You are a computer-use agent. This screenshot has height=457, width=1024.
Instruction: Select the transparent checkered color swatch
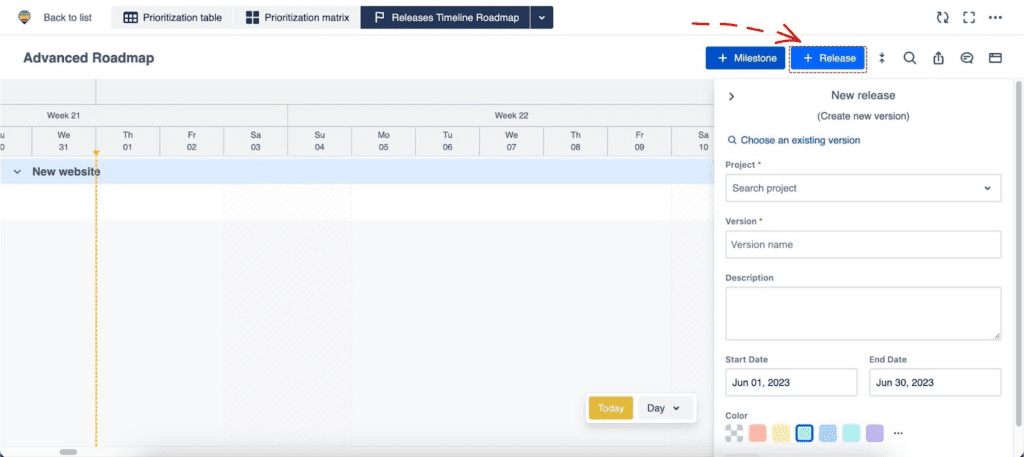point(734,433)
